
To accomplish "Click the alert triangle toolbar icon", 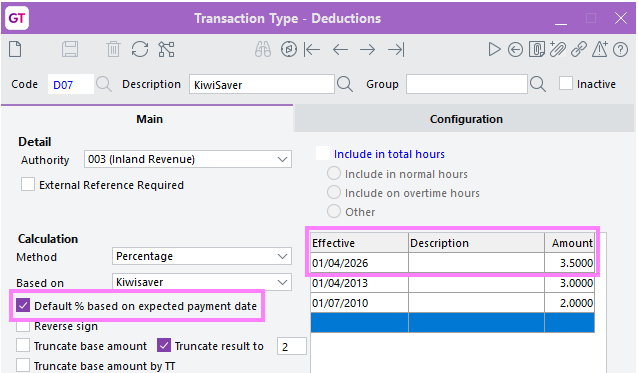I will tap(599, 49).
